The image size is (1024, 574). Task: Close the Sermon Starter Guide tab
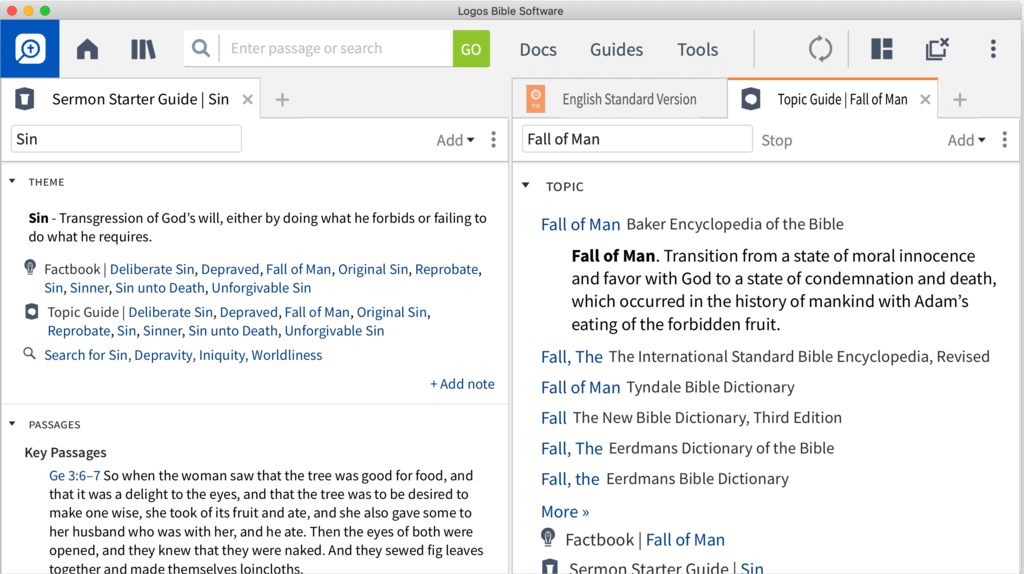[x=248, y=100]
